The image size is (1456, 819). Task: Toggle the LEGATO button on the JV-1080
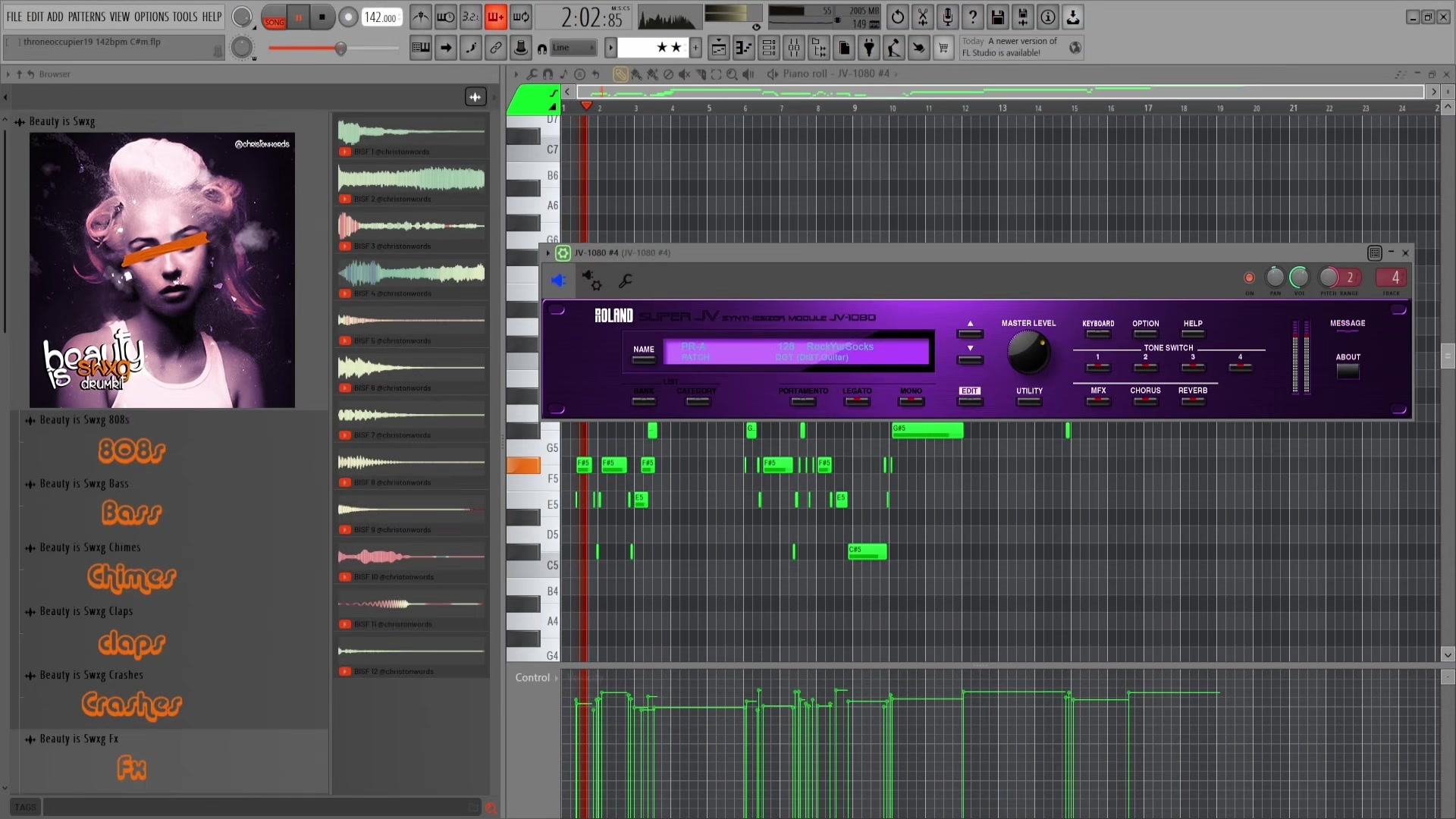857,400
